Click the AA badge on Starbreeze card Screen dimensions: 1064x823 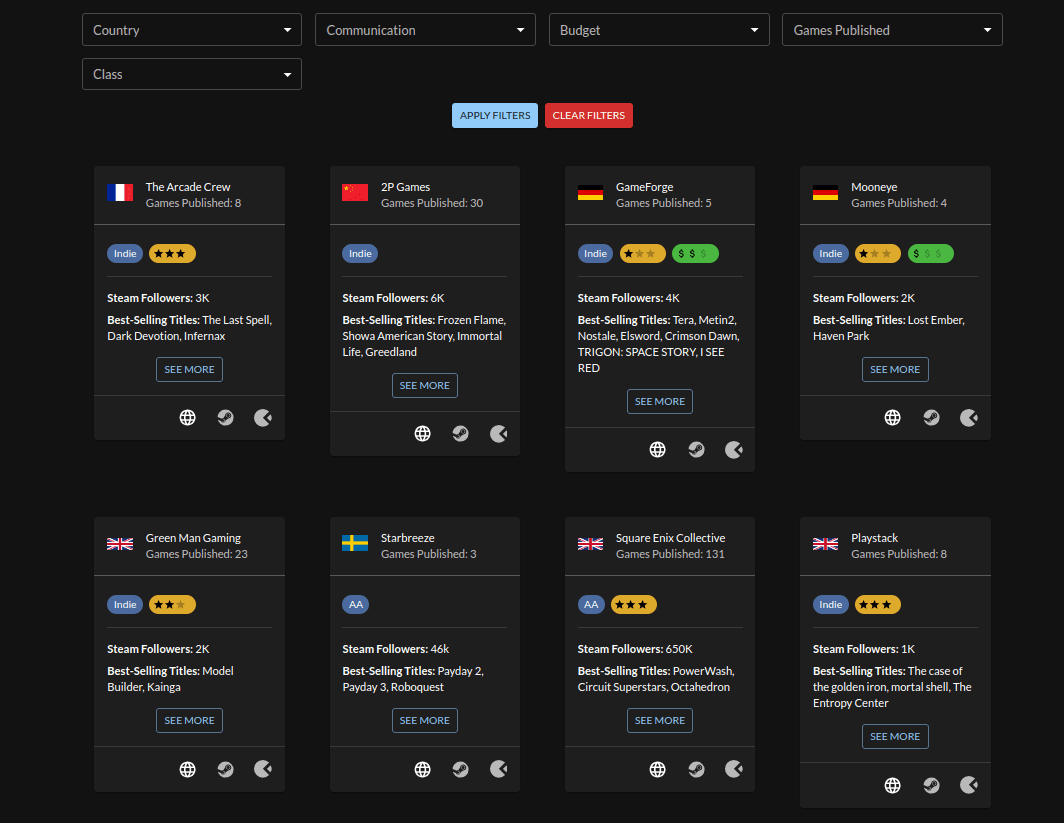tap(356, 605)
